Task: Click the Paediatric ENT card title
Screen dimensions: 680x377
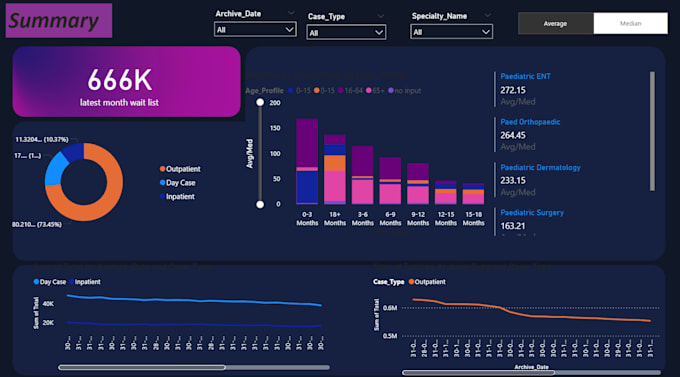Action: (525, 76)
